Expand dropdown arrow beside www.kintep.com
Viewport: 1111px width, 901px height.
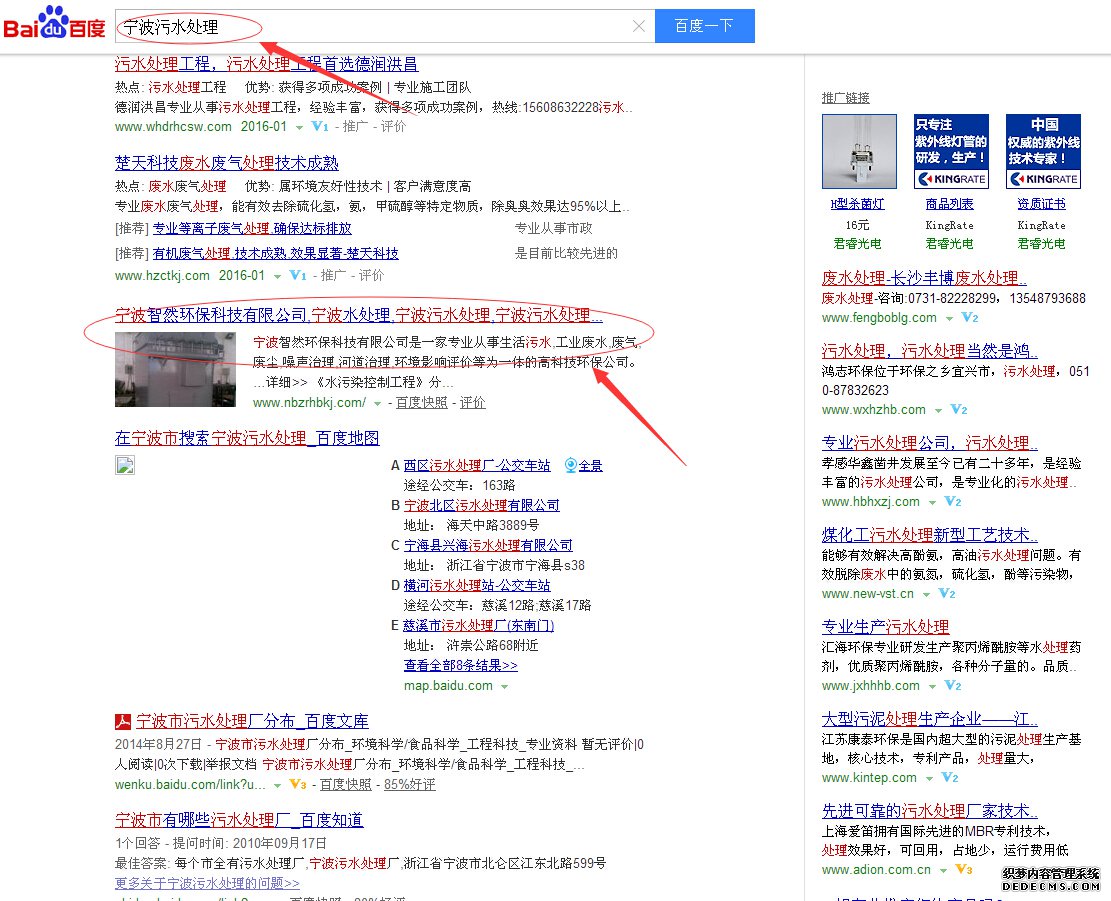(929, 779)
